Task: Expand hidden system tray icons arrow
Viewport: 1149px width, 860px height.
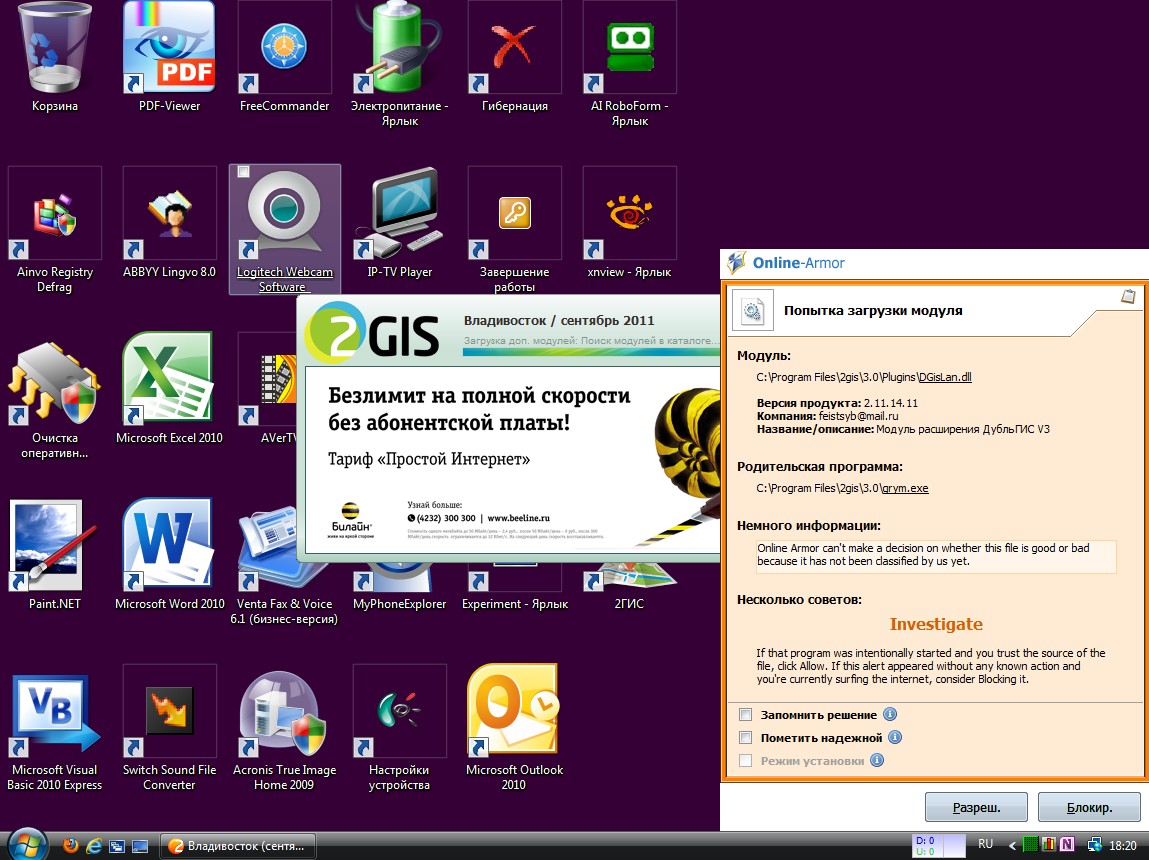Action: (x=1012, y=845)
